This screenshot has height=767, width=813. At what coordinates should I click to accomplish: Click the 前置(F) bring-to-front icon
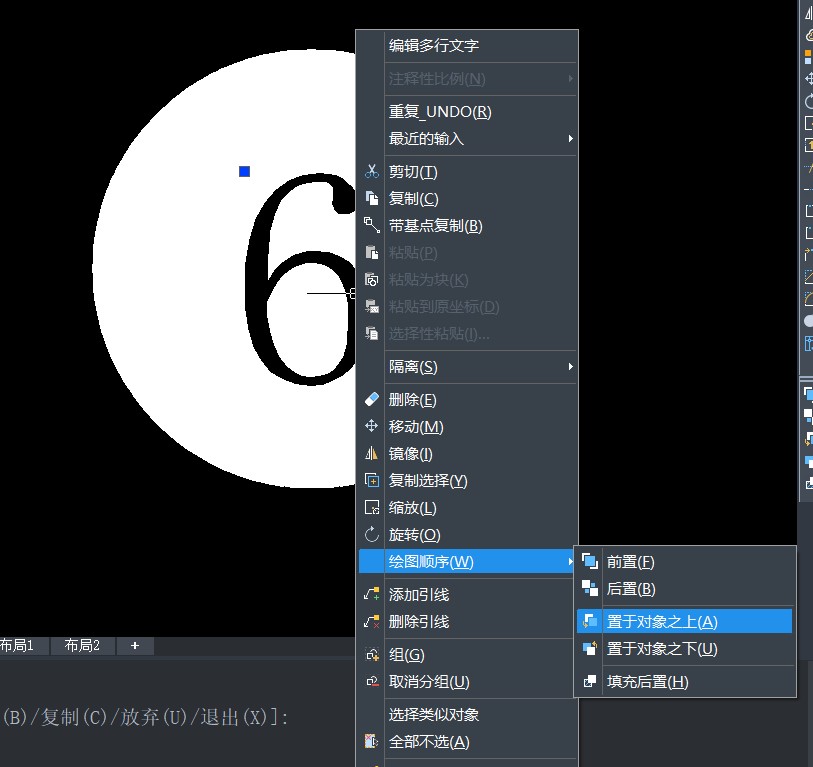tap(590, 562)
